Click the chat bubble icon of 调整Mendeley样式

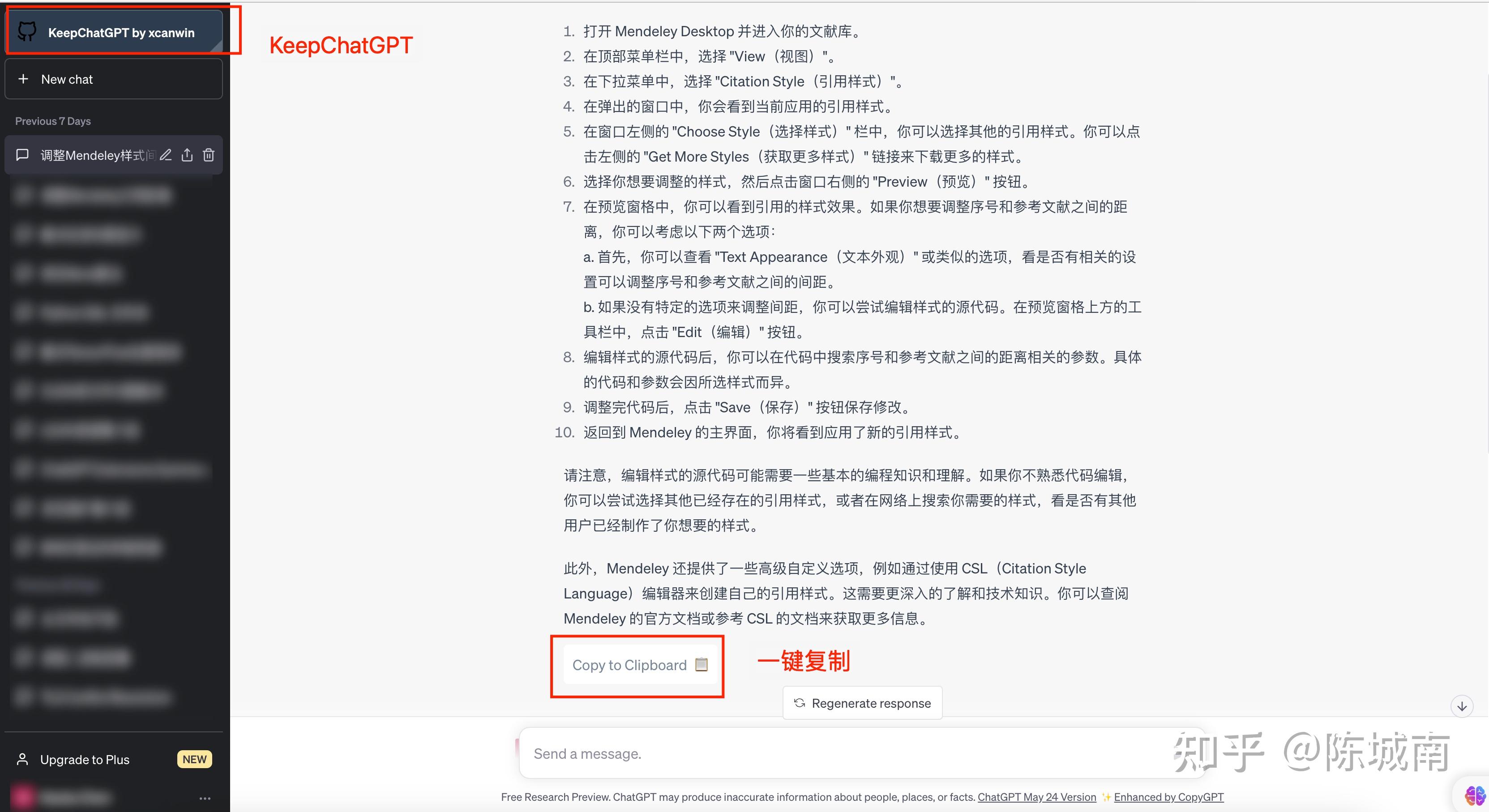22,155
